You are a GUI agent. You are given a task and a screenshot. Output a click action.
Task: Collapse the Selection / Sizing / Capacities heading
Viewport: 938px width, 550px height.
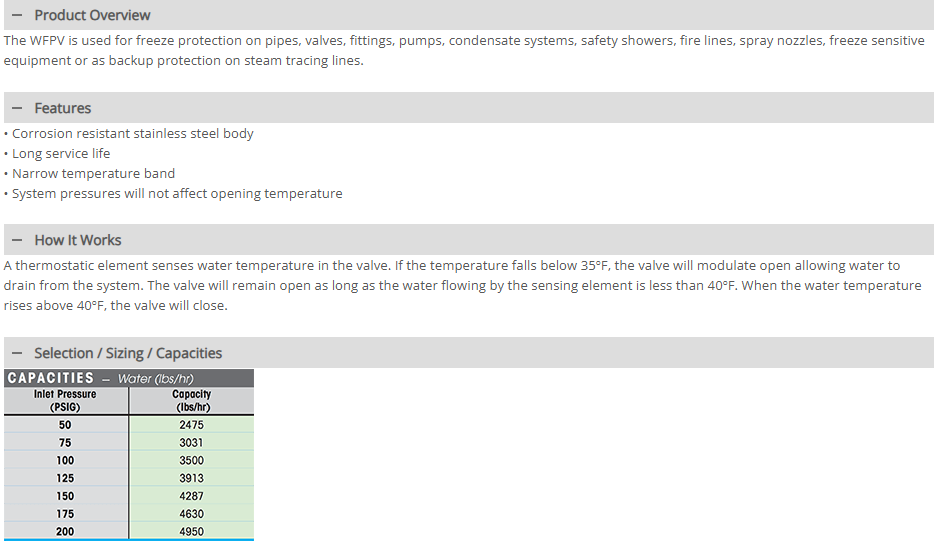tap(128, 353)
